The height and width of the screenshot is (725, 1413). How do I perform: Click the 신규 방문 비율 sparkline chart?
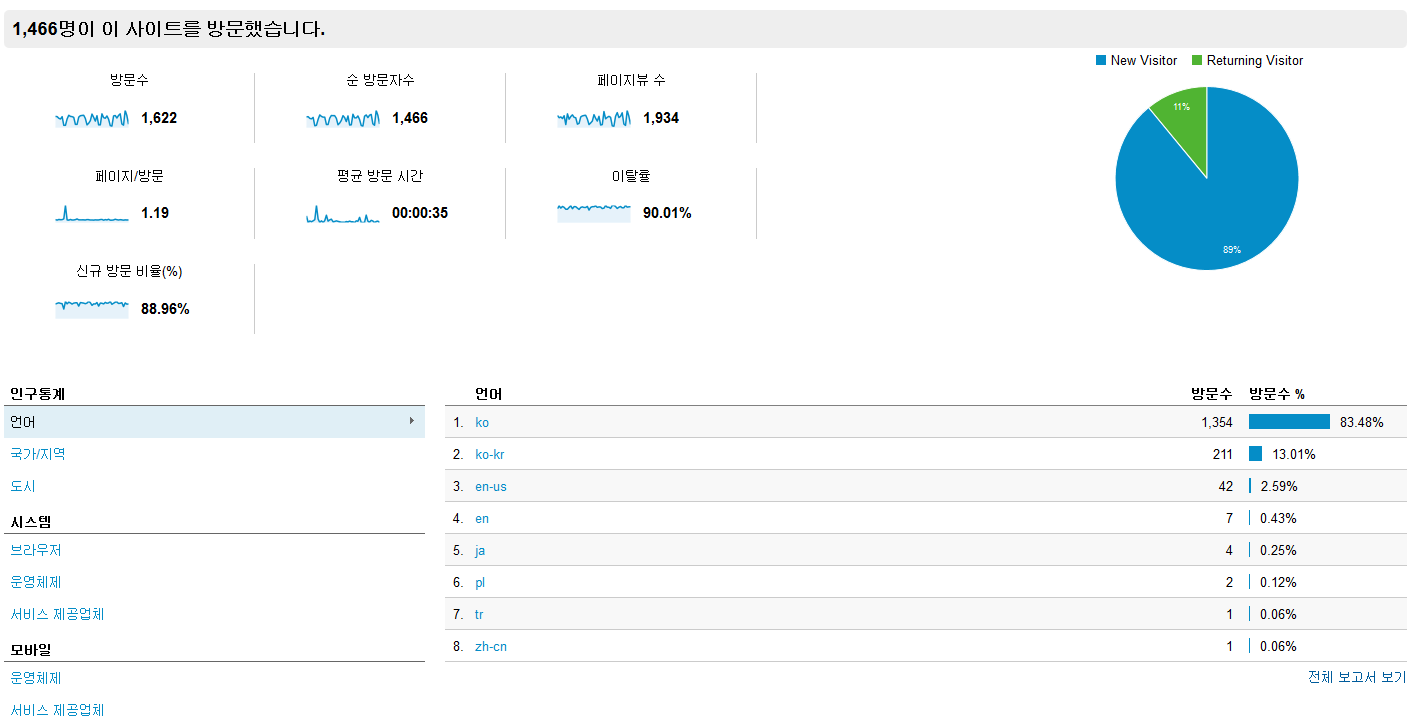(x=92, y=308)
